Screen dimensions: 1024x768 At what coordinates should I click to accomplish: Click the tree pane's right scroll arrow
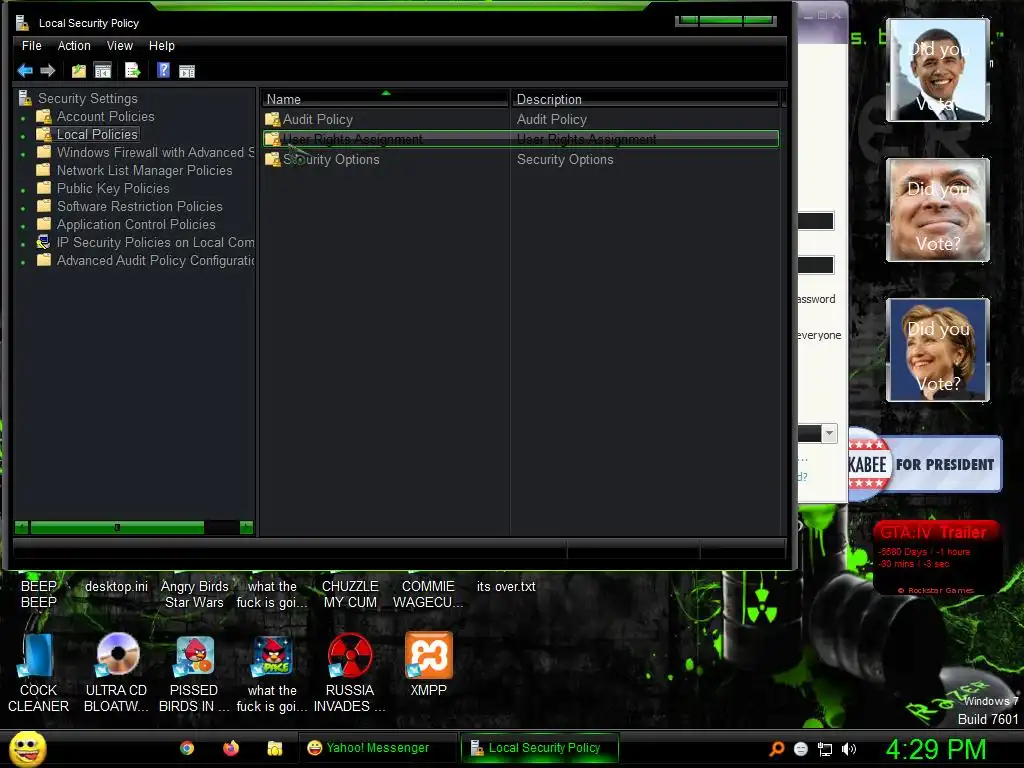tap(246, 527)
